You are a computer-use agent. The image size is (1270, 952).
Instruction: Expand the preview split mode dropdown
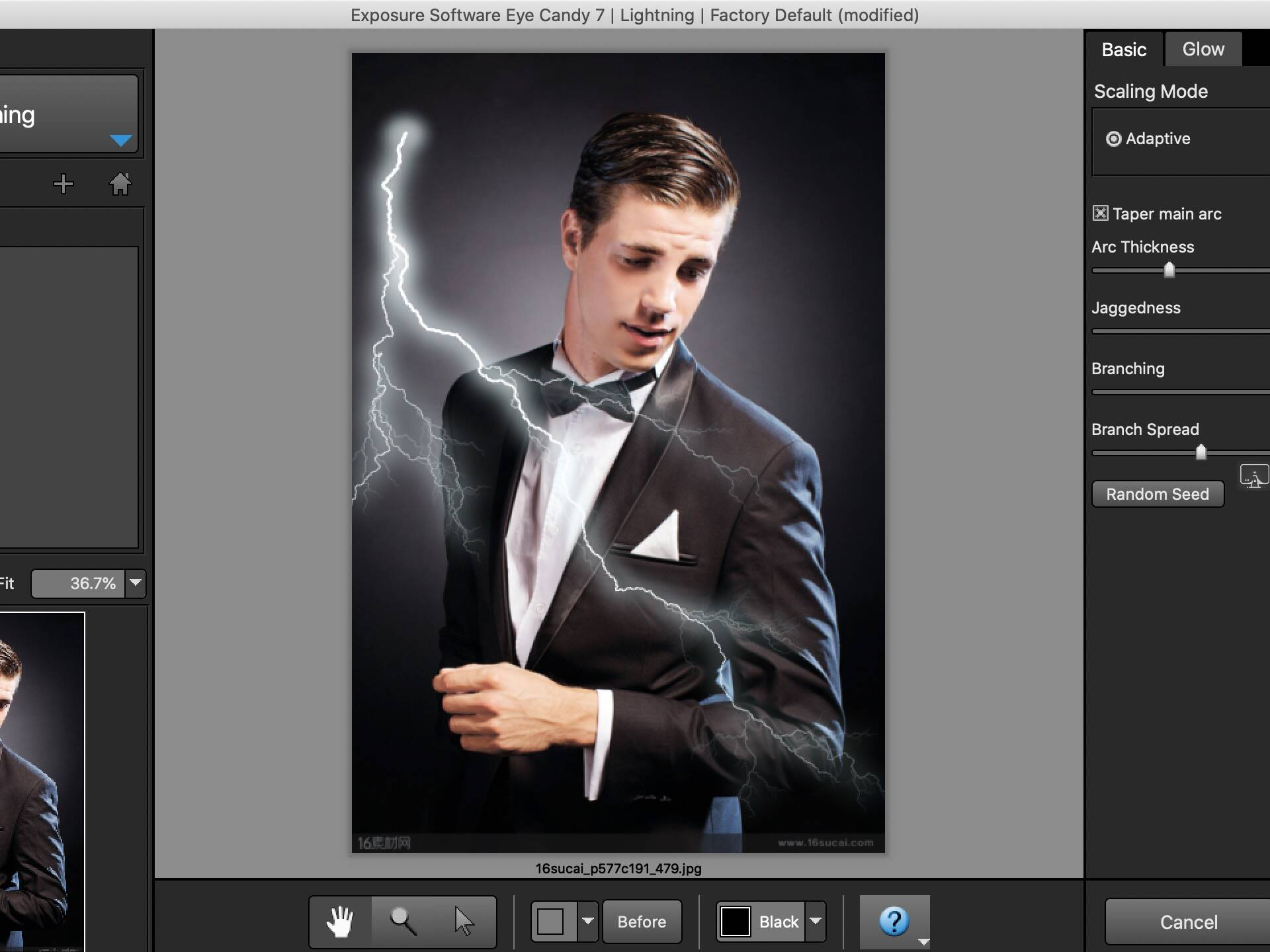(587, 922)
